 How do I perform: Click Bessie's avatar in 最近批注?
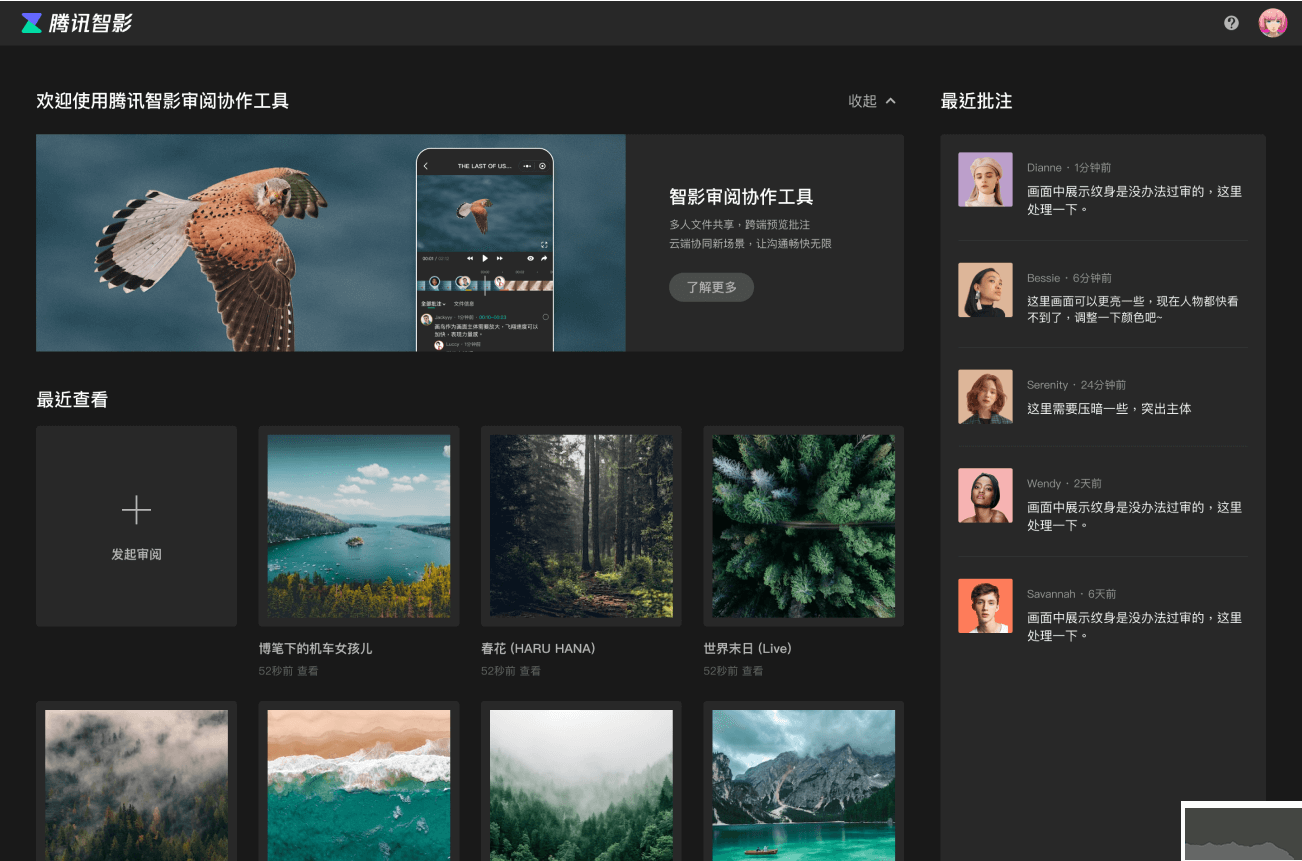(985, 290)
